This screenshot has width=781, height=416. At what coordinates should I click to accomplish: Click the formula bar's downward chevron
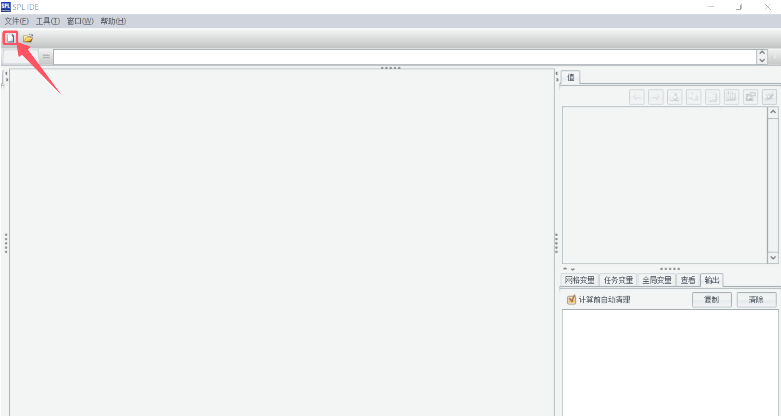762,60
